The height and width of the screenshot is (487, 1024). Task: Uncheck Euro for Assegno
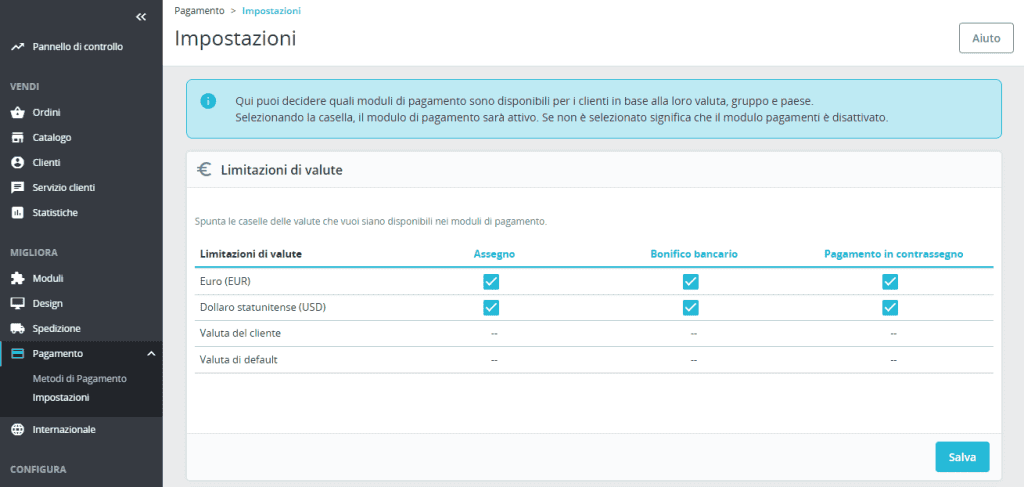tap(491, 281)
